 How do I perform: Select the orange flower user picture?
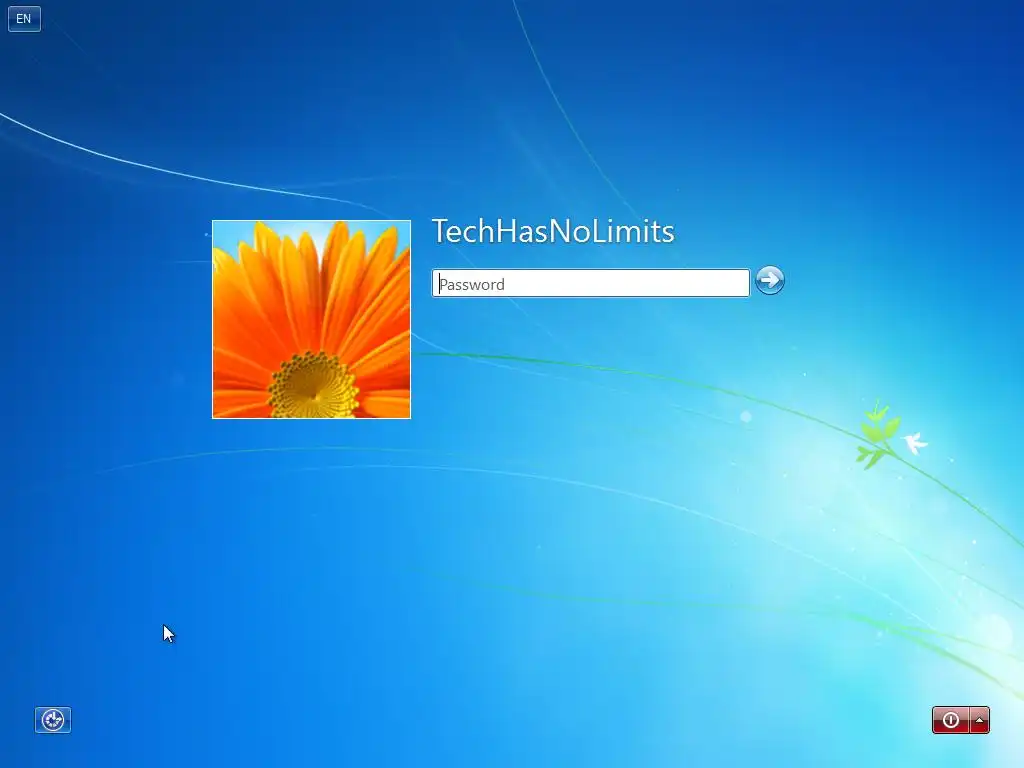(312, 319)
